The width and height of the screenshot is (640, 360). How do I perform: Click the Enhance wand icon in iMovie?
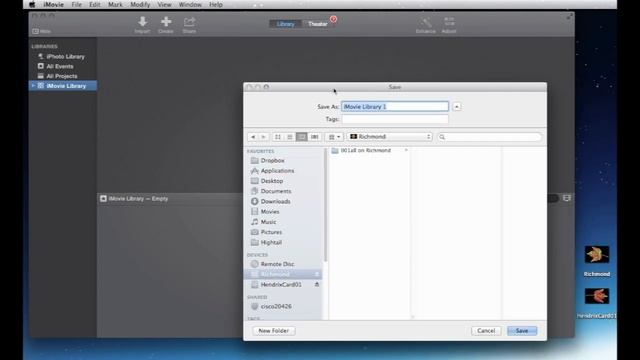click(x=425, y=25)
